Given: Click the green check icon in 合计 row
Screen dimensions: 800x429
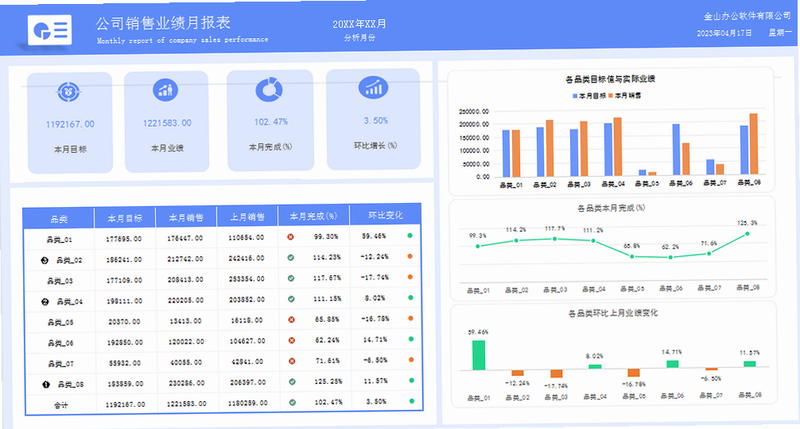Looking at the screenshot, I should pos(292,402).
